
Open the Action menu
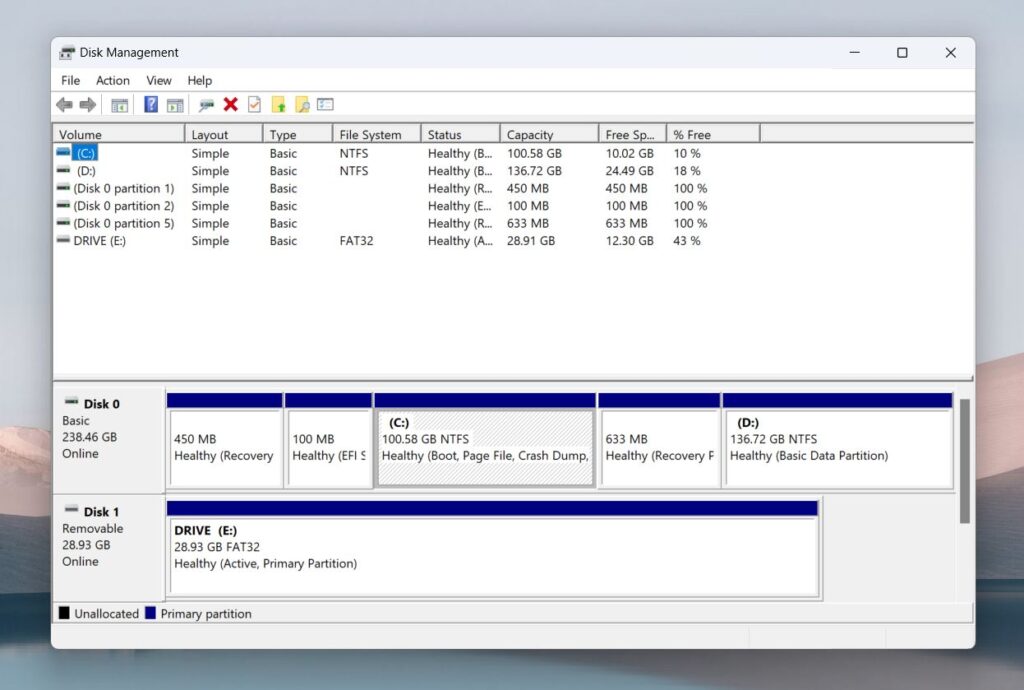click(x=112, y=80)
